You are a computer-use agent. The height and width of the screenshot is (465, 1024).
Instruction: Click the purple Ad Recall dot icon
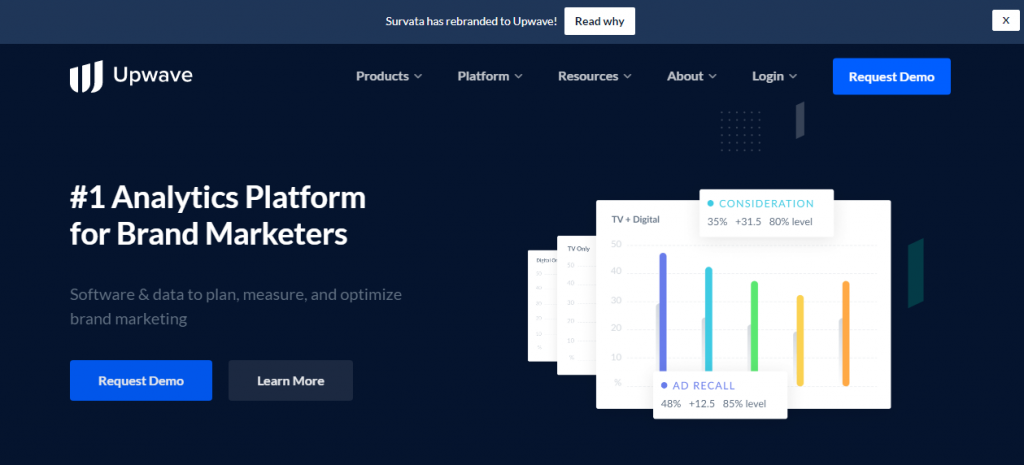[x=664, y=385]
